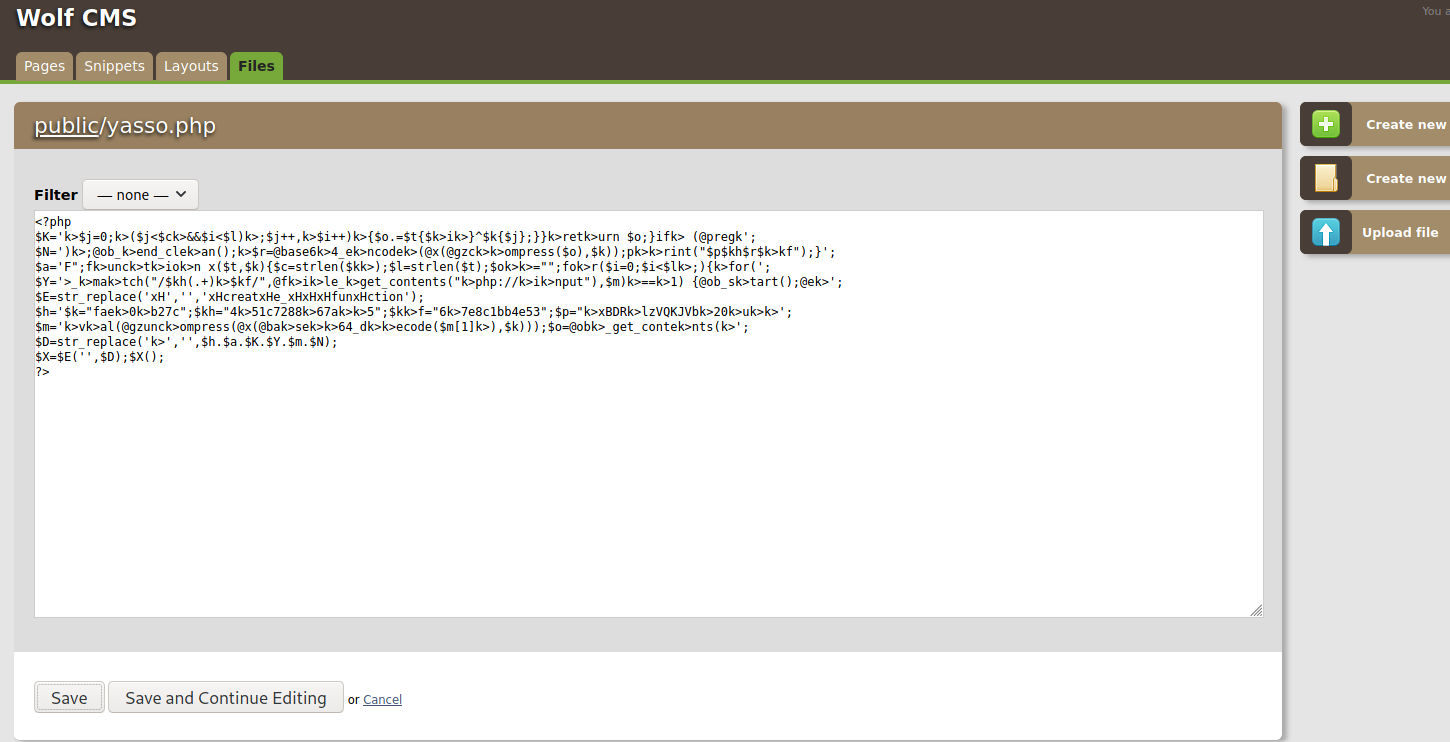Screen dimensions: 1450x742
Task: Click inside the file content text area
Action: [x=648, y=414]
